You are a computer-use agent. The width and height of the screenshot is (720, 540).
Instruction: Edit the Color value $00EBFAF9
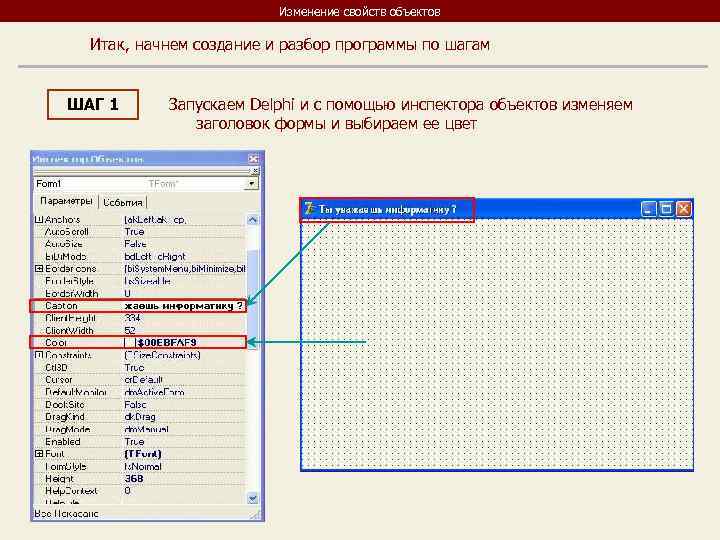(167, 343)
